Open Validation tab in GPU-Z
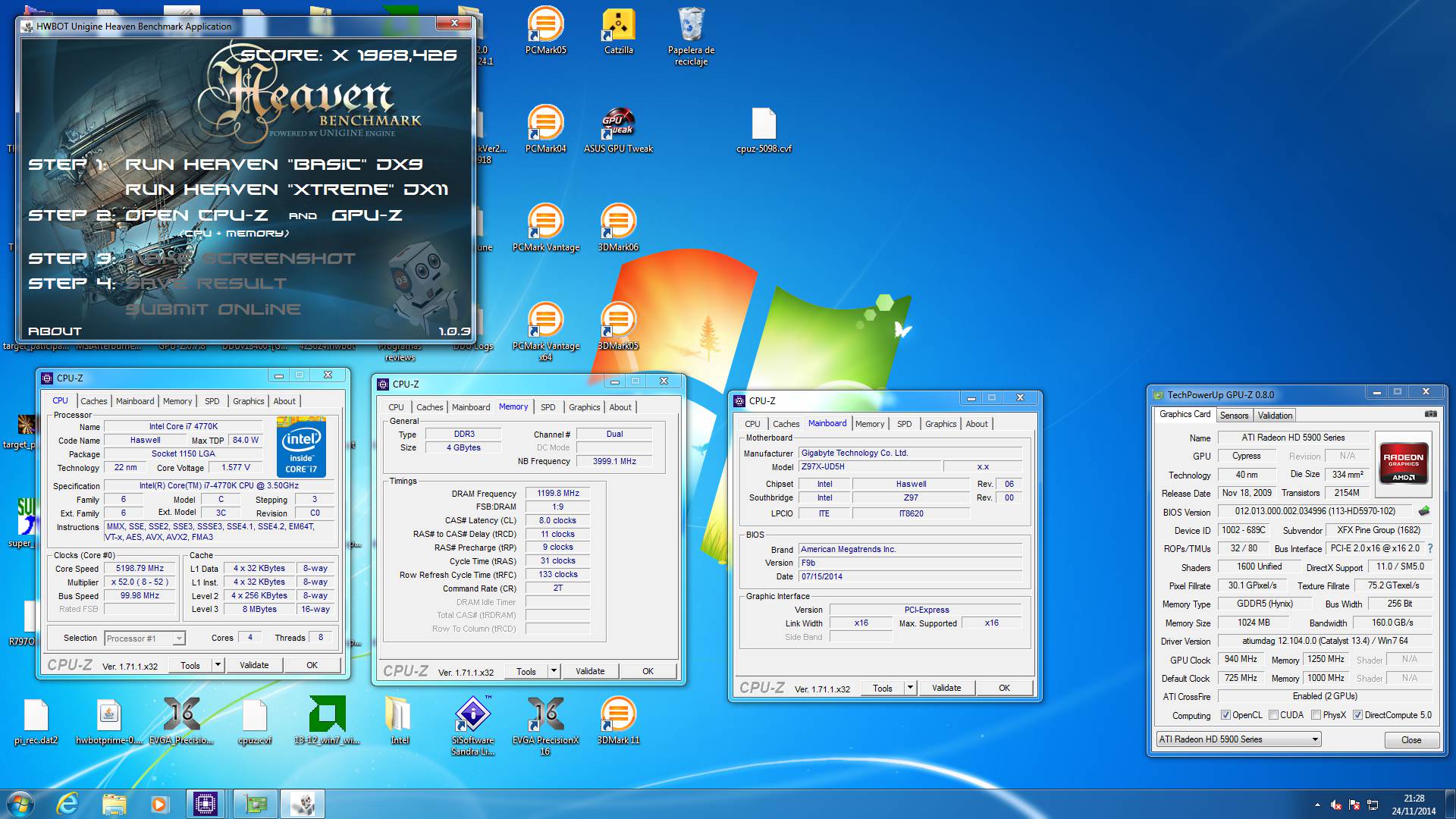Viewport: 1456px width, 819px height. coord(1275,416)
